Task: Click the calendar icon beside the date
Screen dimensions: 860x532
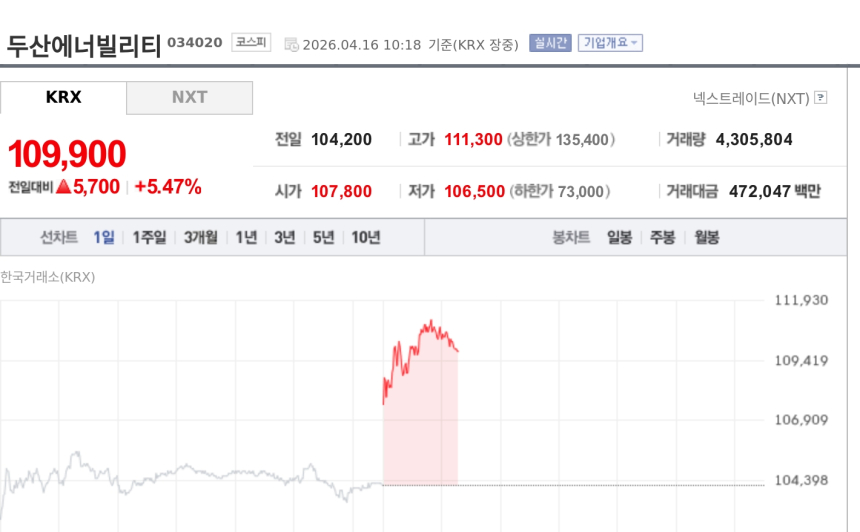Action: tap(291, 44)
